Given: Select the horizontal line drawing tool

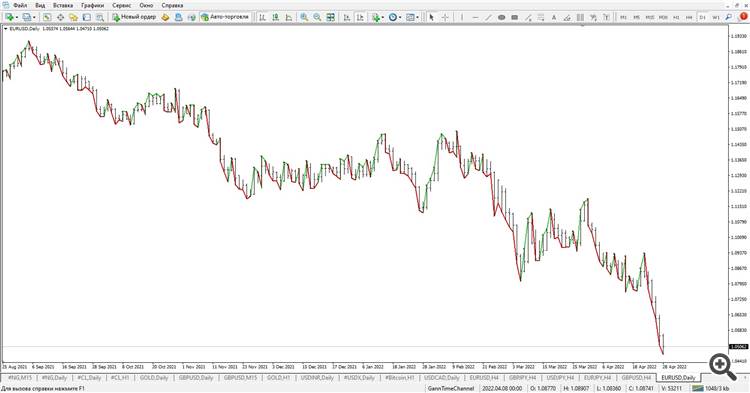Looking at the screenshot, I should (475, 17).
